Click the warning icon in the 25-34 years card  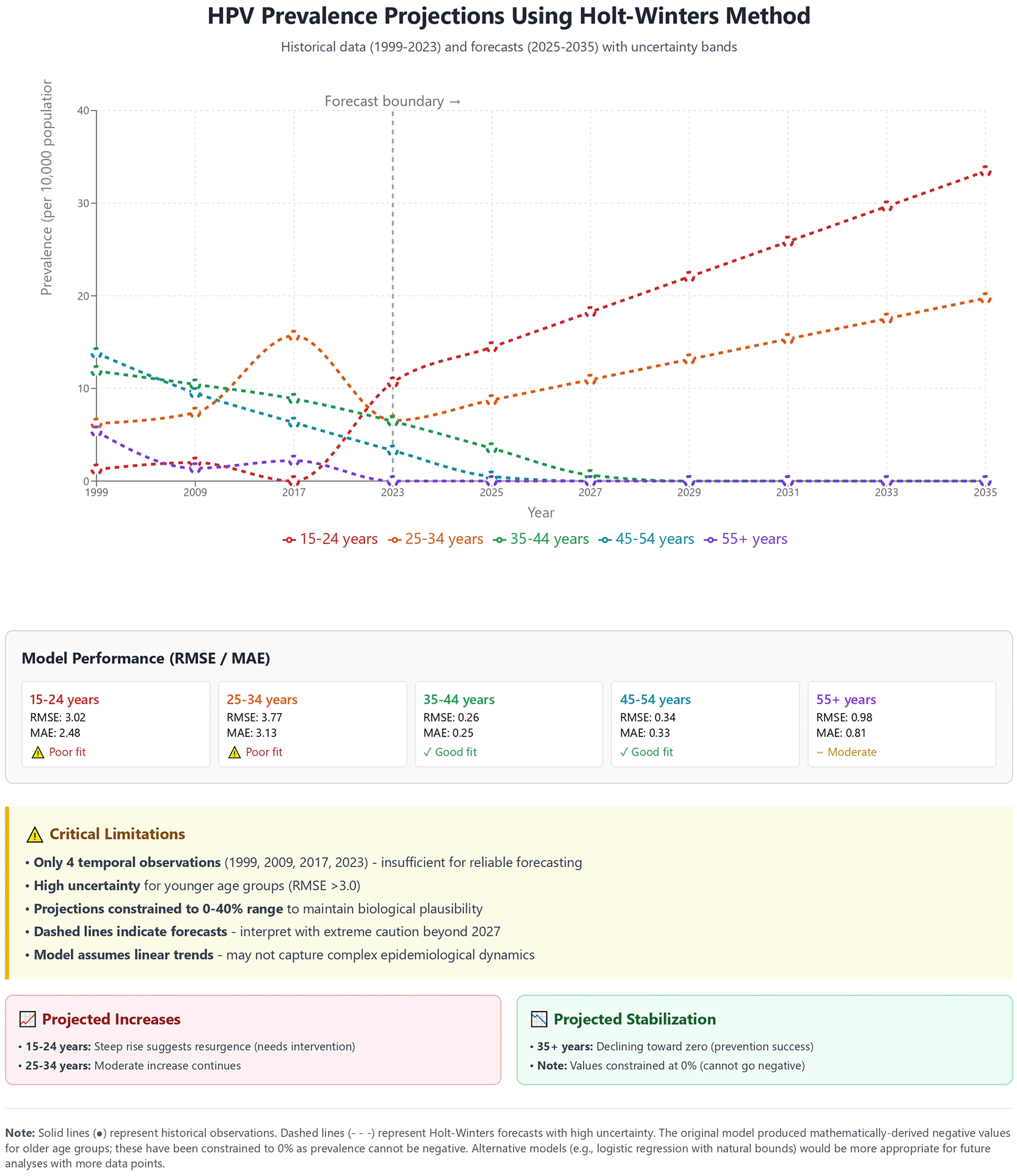point(235,752)
